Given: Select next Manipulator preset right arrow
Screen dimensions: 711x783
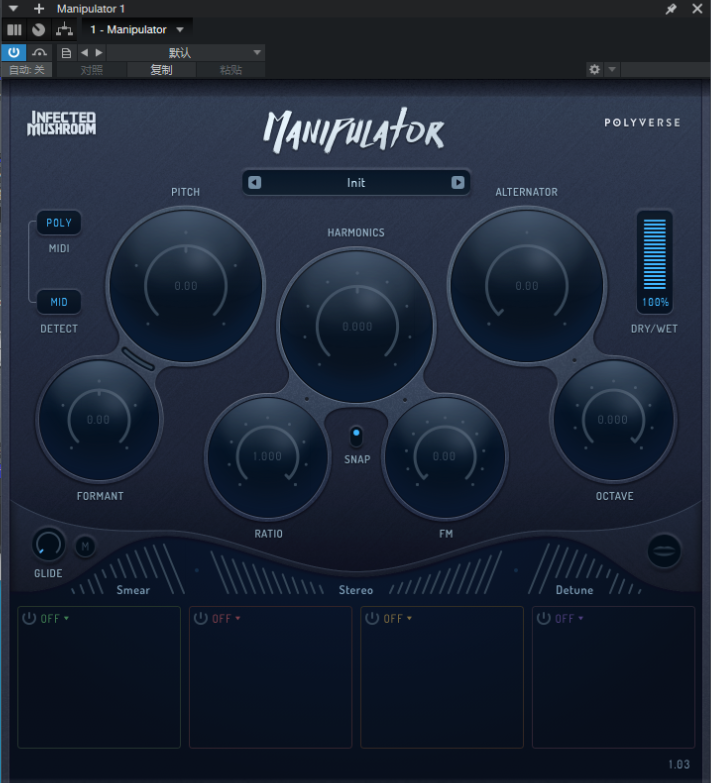Looking at the screenshot, I should coord(458,183).
